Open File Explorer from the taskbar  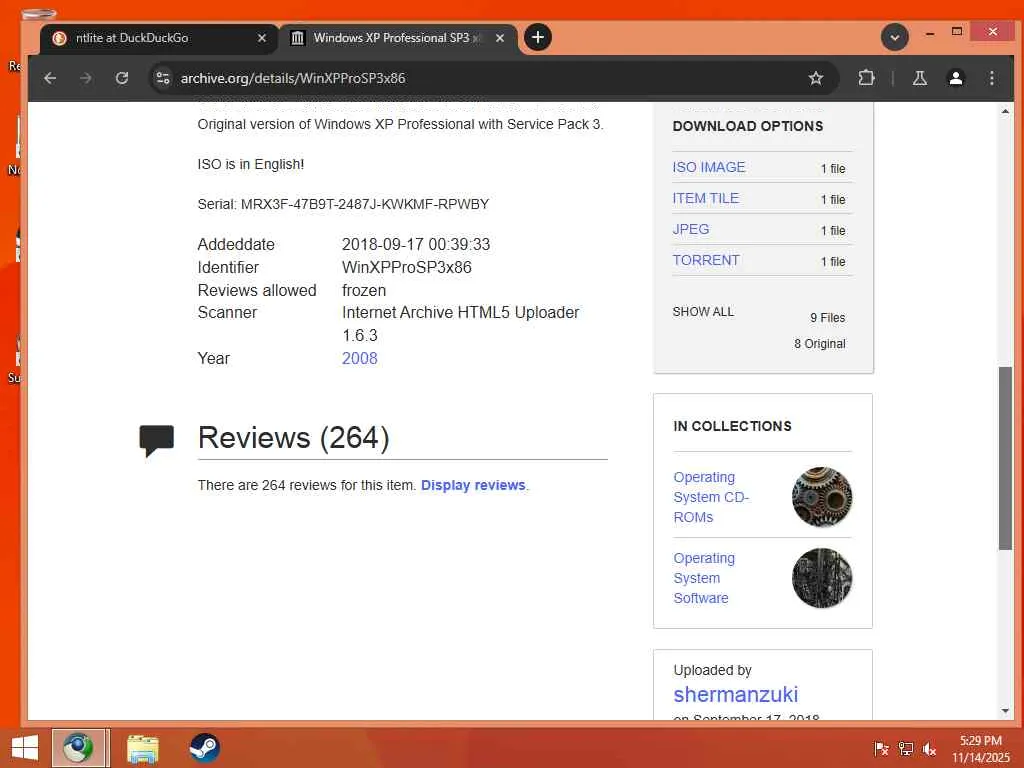pos(142,748)
